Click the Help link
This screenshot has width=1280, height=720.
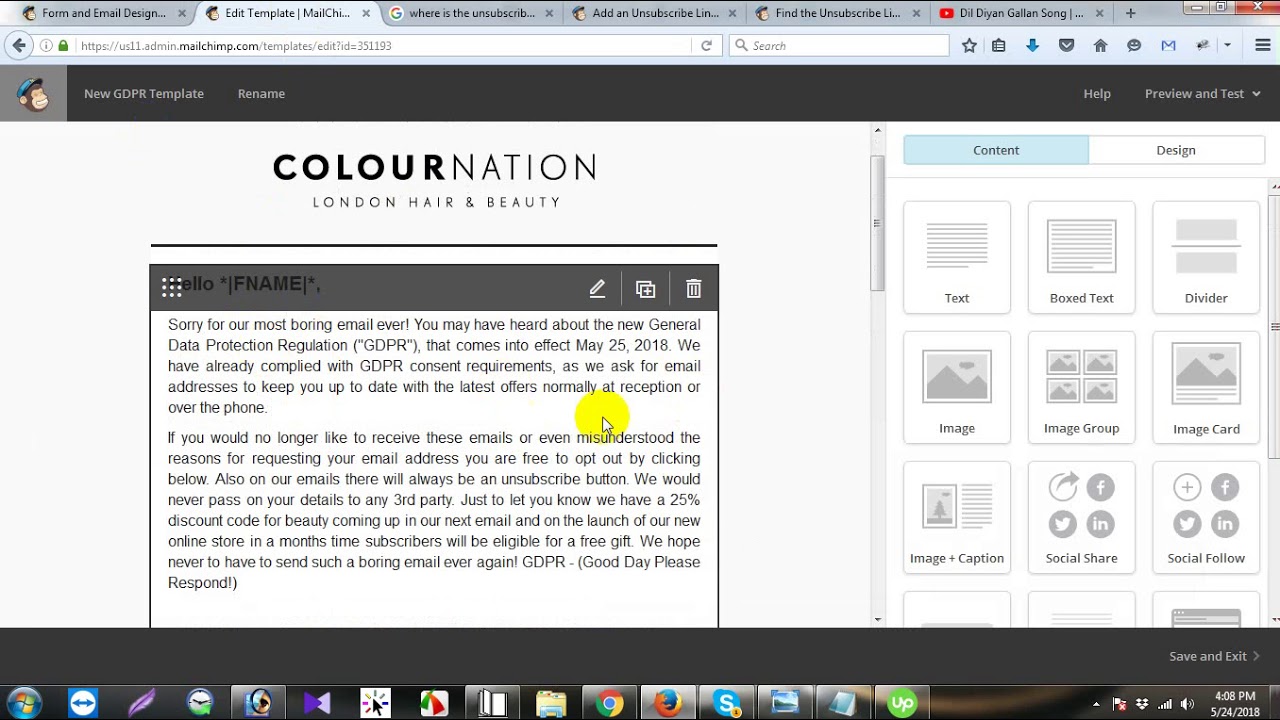pos(1097,93)
